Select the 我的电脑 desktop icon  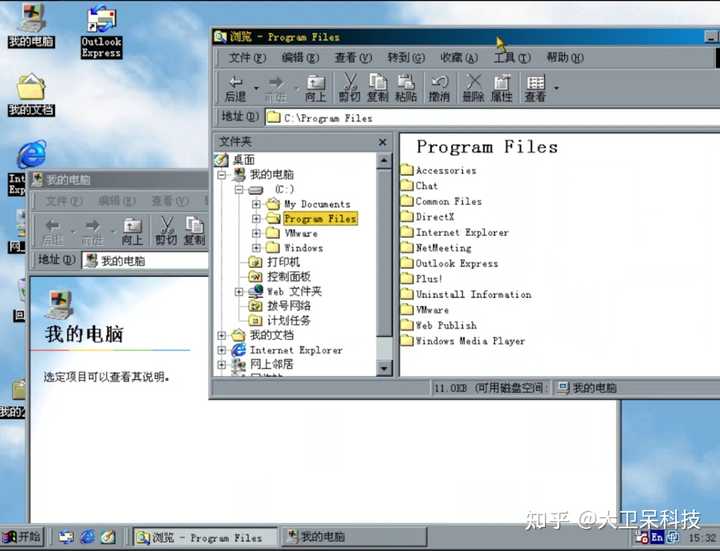pyautogui.click(x=31, y=25)
